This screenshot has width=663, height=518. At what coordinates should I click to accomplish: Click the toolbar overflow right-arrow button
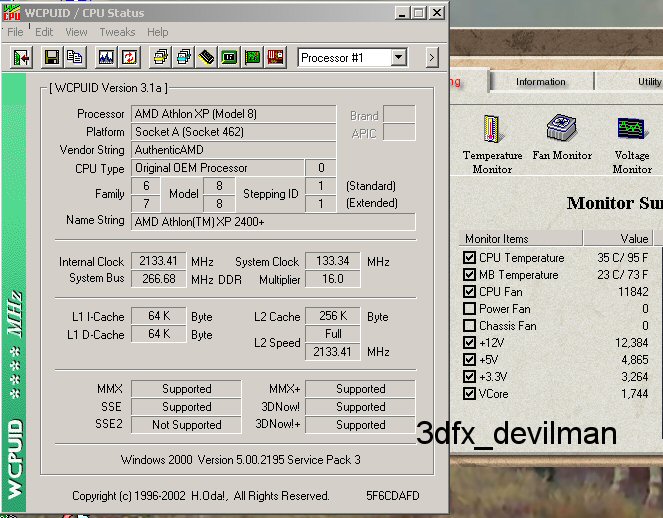[x=431, y=57]
